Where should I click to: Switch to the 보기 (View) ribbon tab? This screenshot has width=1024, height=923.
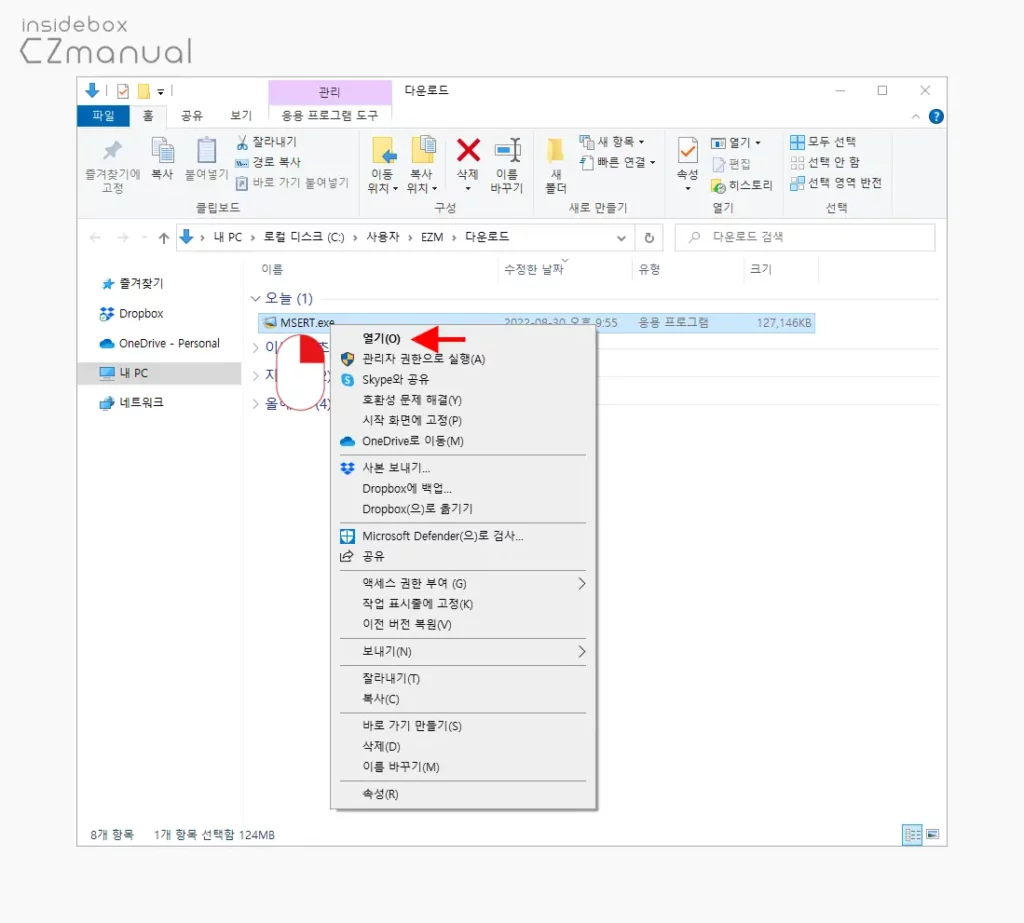click(x=240, y=115)
